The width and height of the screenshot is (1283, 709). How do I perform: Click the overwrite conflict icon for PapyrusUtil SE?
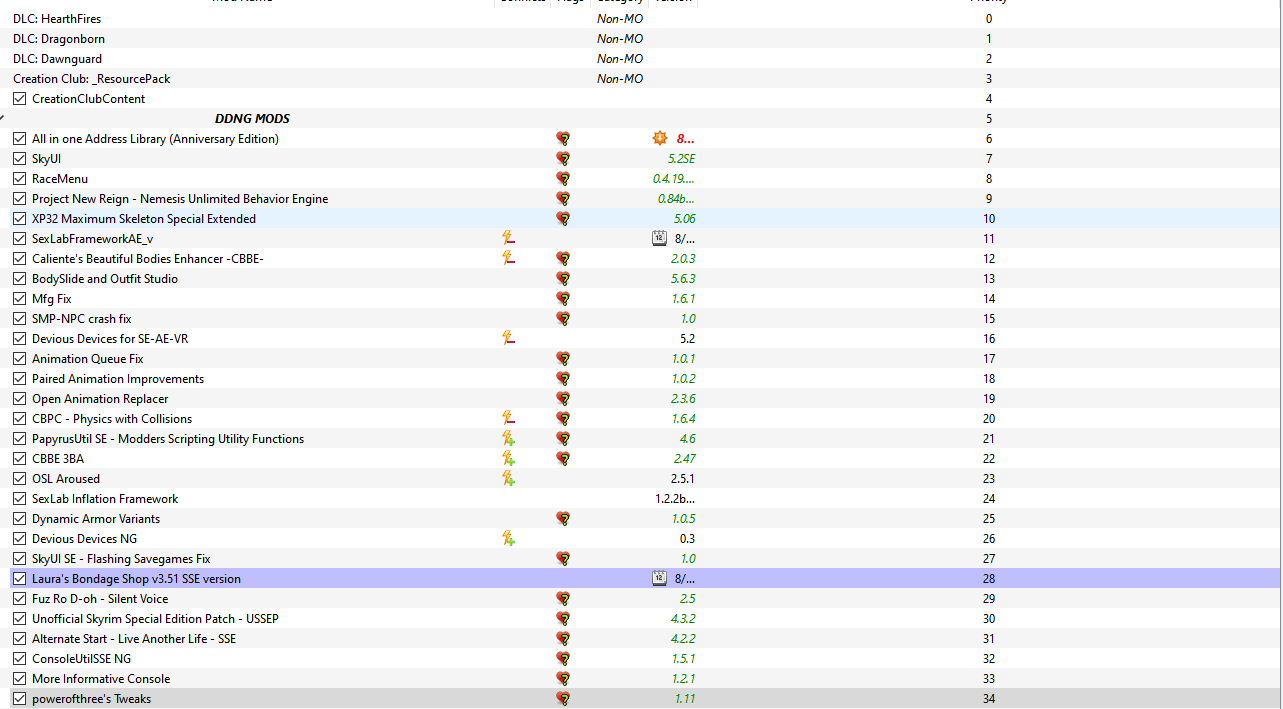tap(509, 438)
